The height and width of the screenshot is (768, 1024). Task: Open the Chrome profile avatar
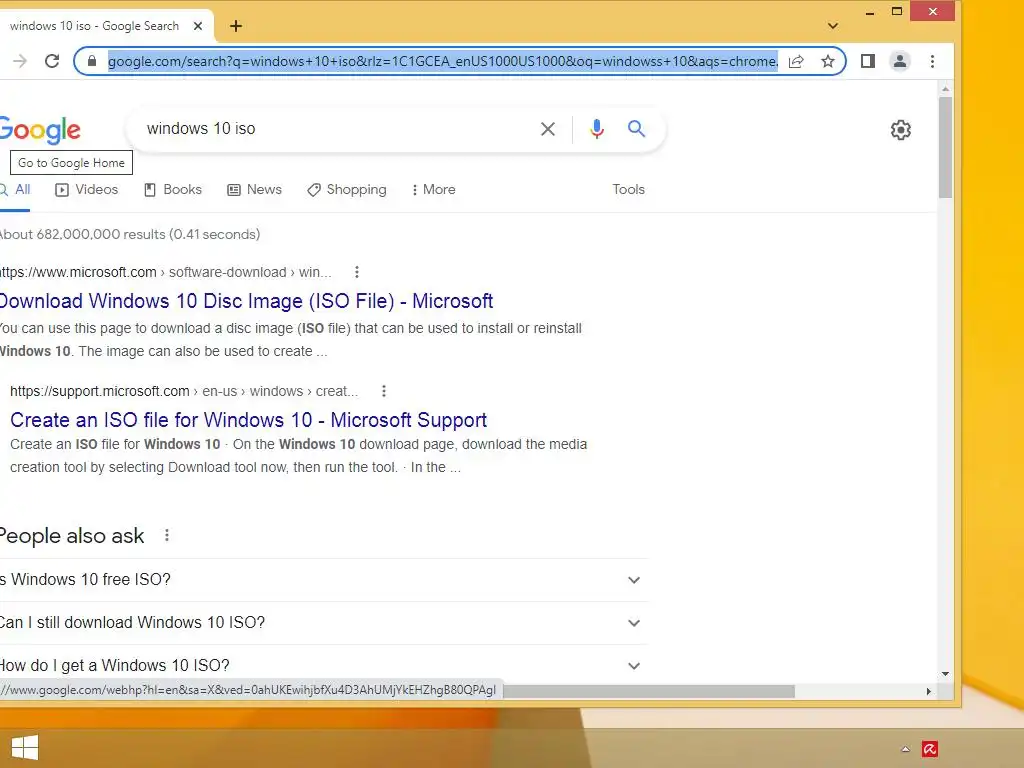pos(900,61)
